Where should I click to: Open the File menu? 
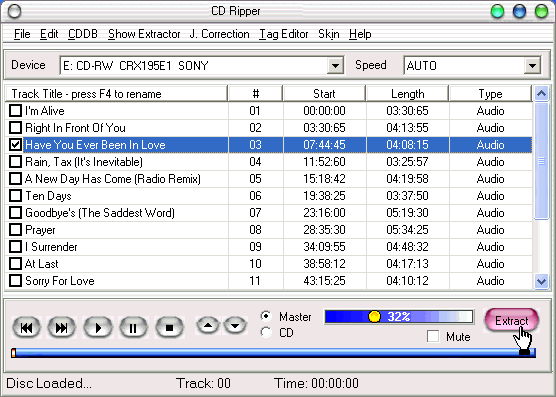coord(22,34)
